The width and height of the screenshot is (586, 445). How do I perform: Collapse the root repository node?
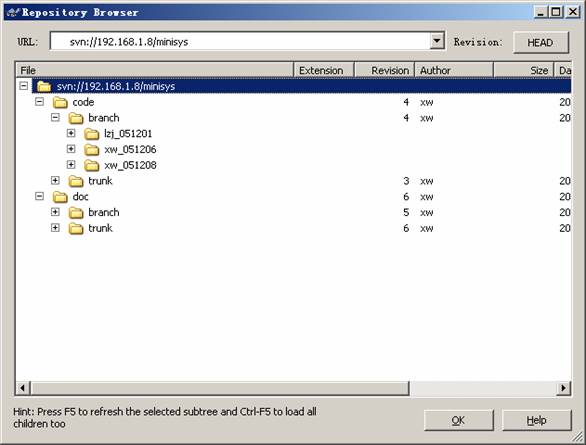point(24,86)
